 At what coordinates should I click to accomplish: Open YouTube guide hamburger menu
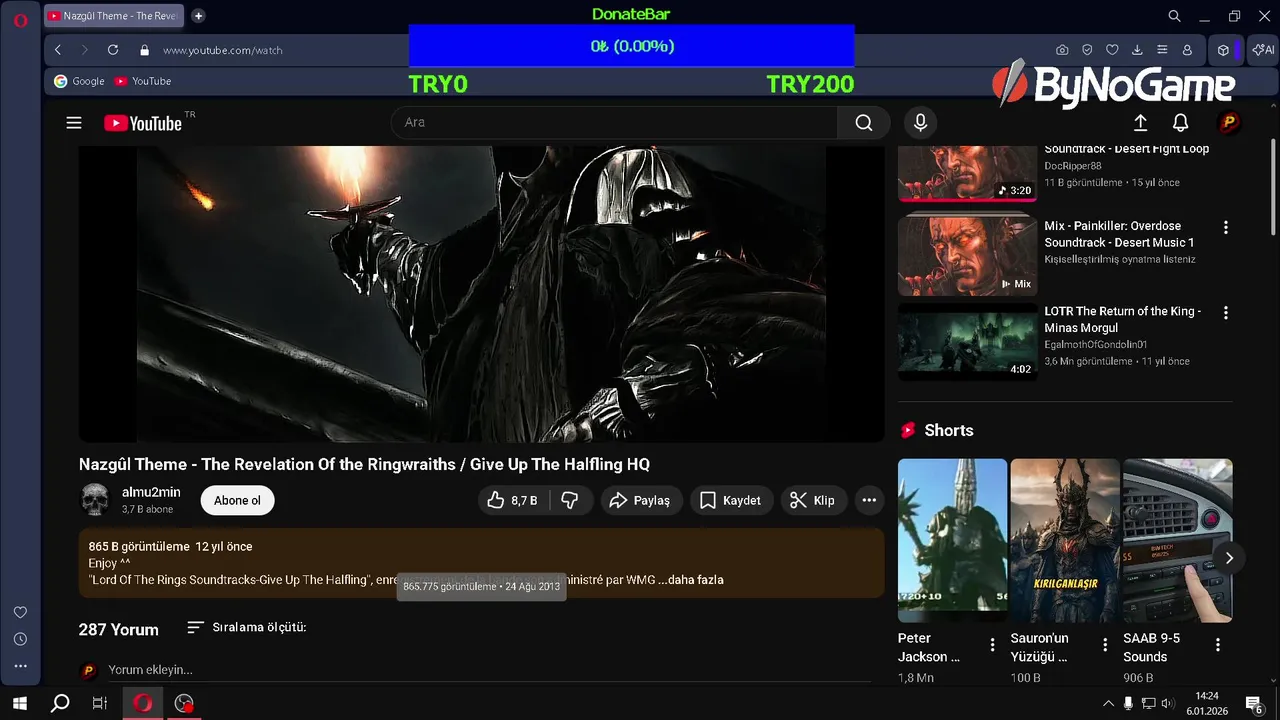click(x=74, y=123)
